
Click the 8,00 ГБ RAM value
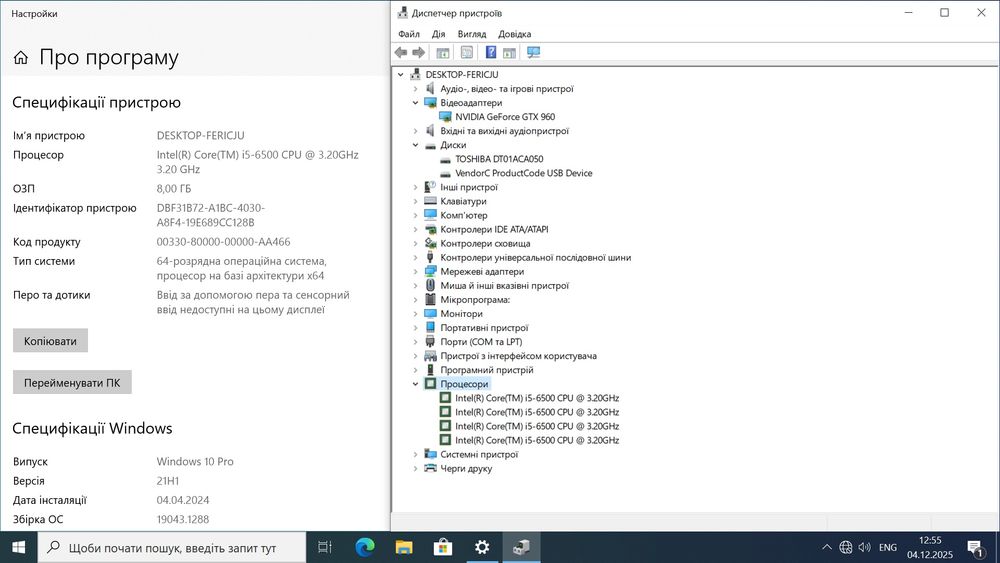click(174, 189)
